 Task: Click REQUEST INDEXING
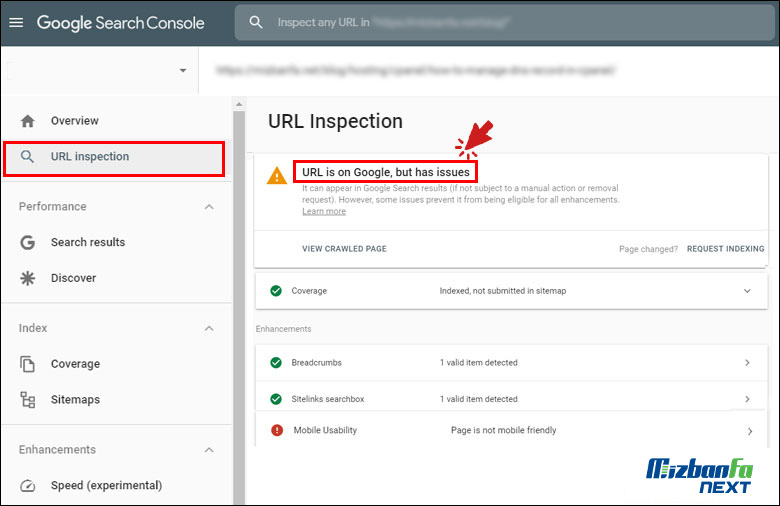(x=725, y=249)
